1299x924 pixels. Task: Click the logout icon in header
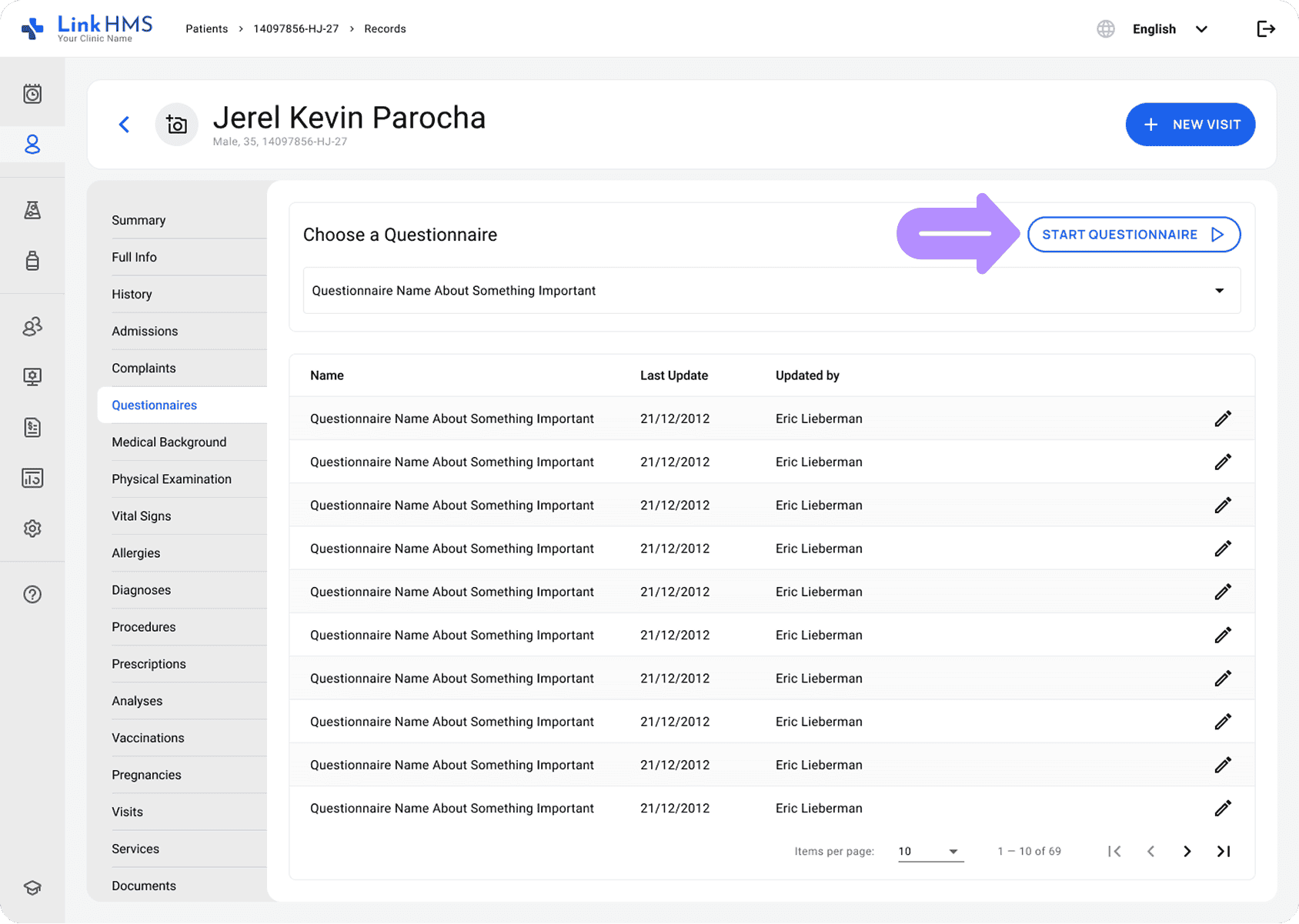click(x=1265, y=29)
